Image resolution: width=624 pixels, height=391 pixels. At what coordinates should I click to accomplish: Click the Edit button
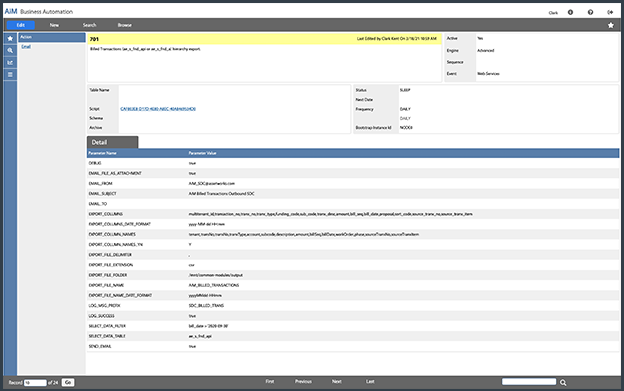point(21,25)
